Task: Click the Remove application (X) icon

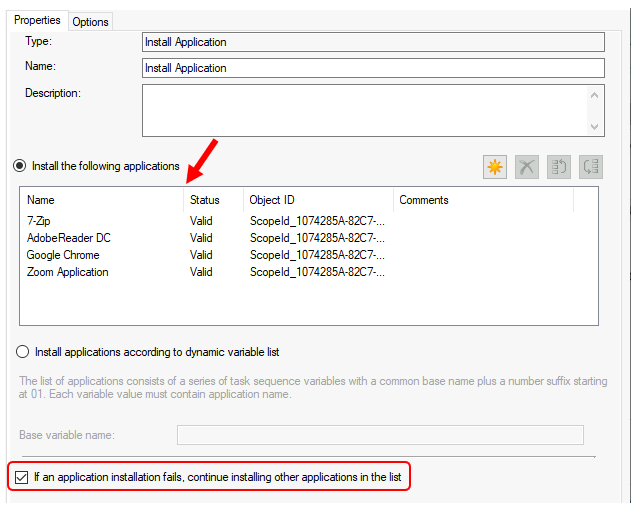Action: 527,167
